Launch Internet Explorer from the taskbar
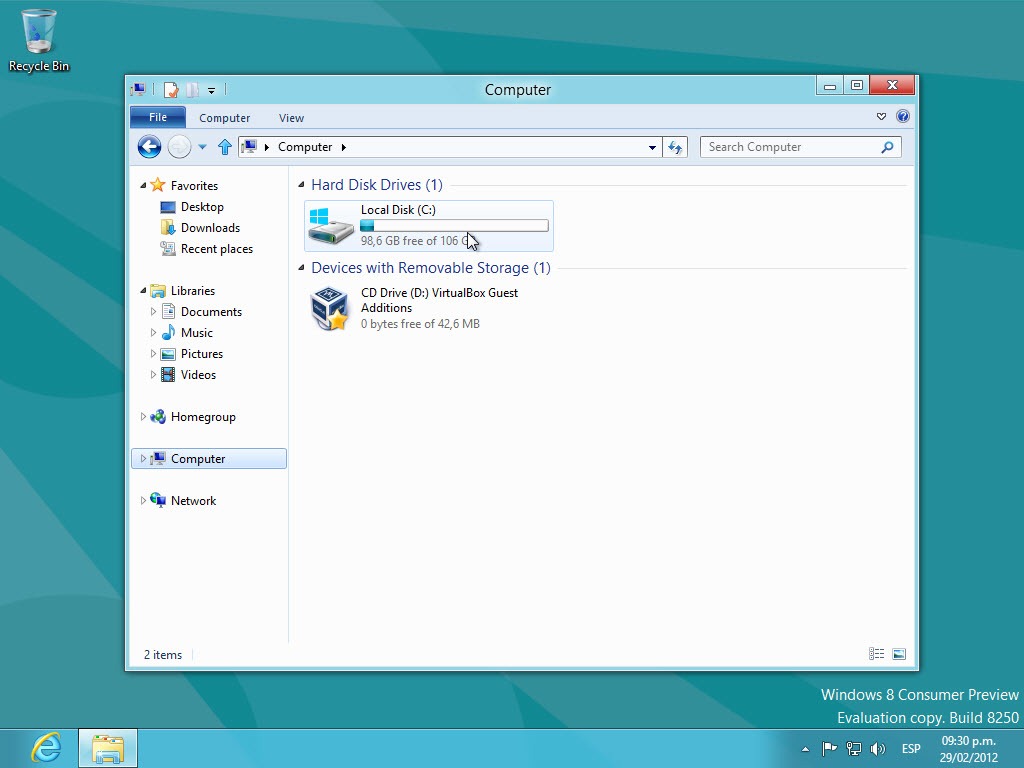Screen dimensions: 1024x768 pos(46,748)
